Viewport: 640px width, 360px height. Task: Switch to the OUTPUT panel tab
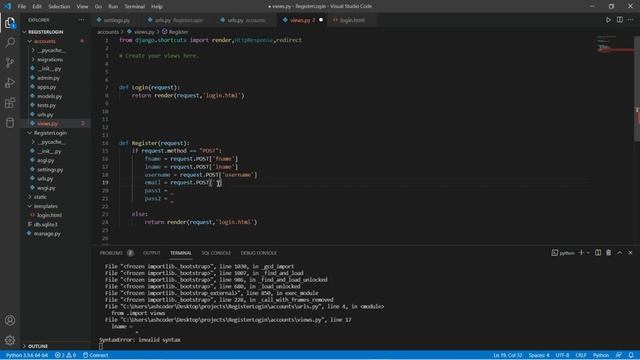click(x=151, y=253)
